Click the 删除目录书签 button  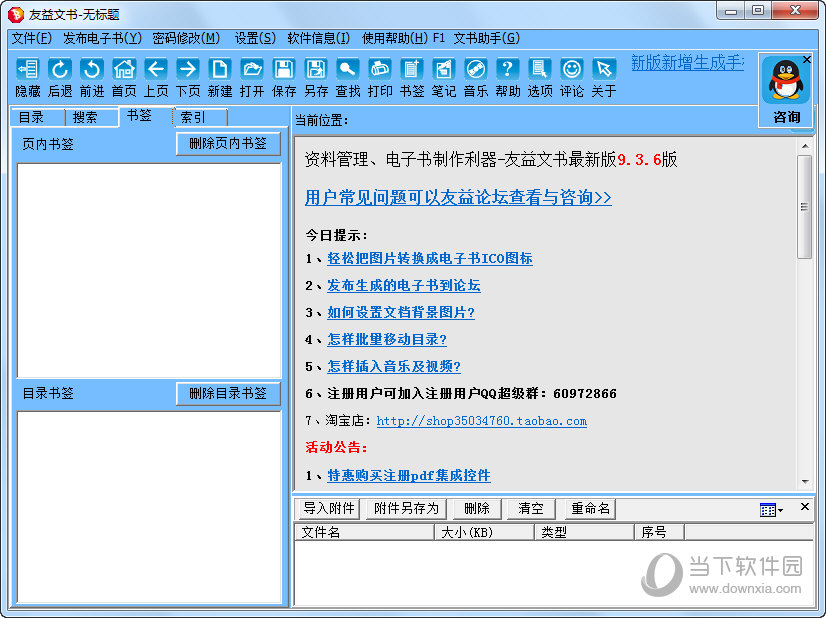pyautogui.click(x=228, y=393)
